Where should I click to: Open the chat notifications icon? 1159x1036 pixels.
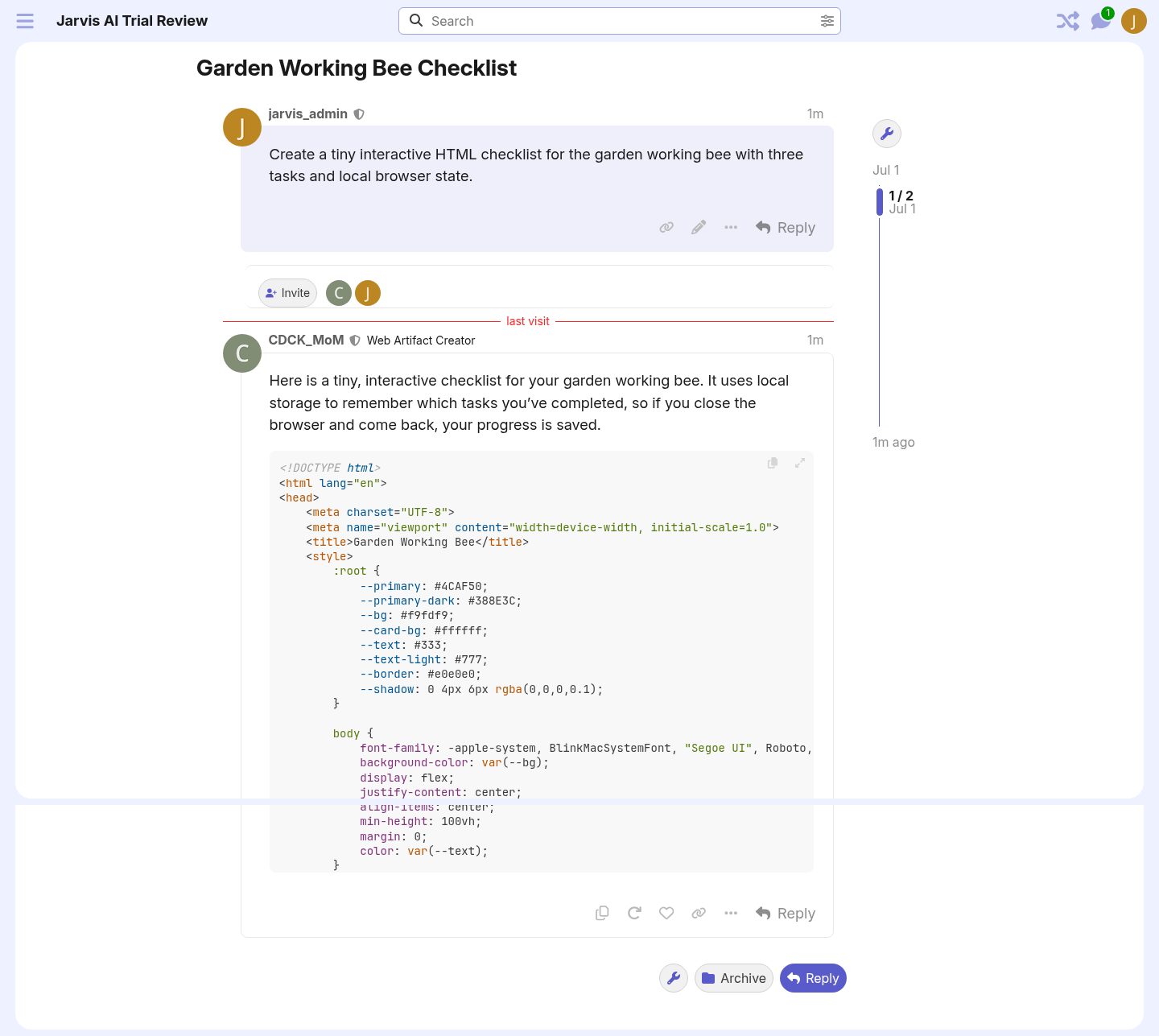[1100, 21]
